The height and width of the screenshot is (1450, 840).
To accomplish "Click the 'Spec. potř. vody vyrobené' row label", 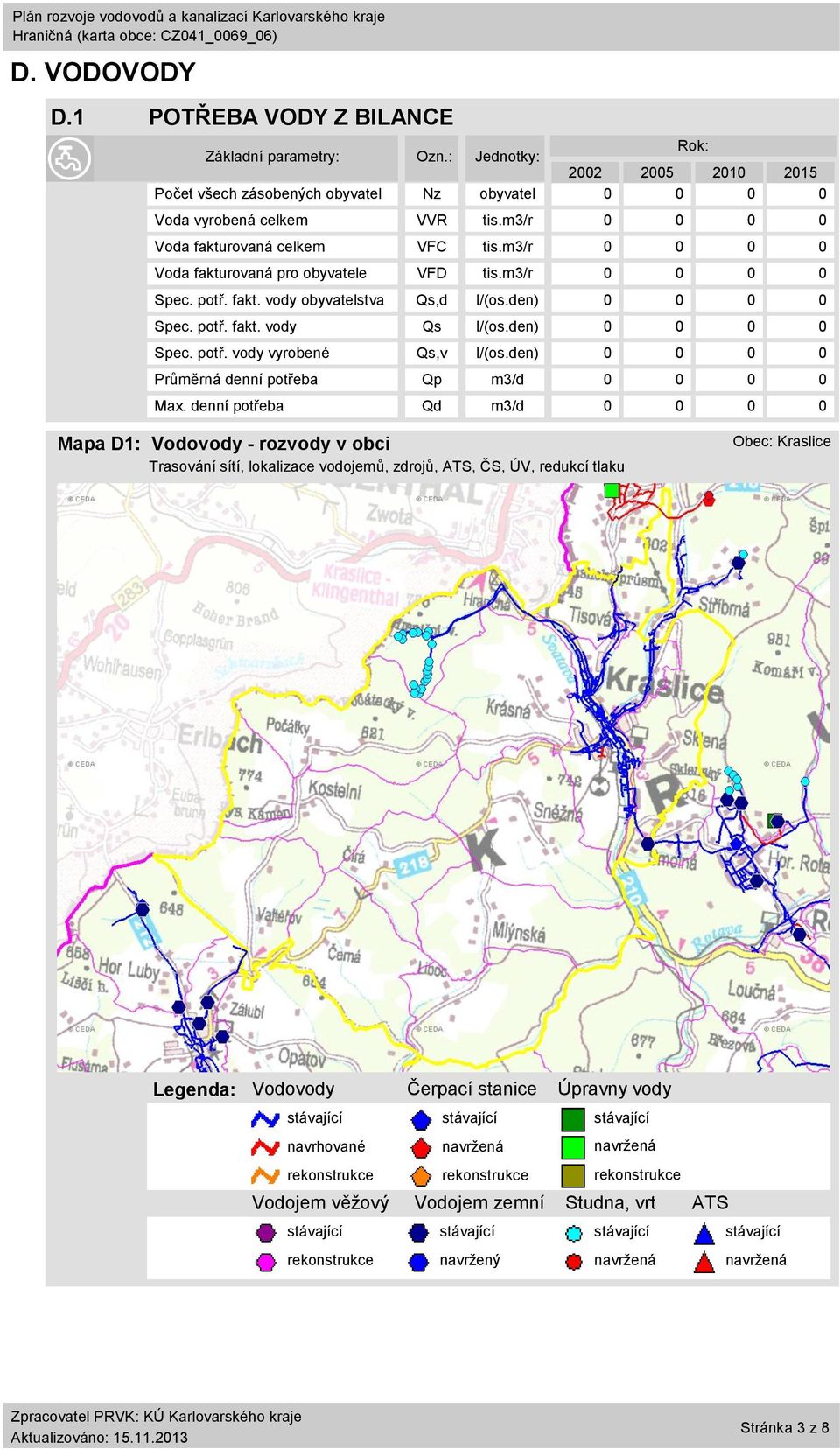I will [241, 353].
